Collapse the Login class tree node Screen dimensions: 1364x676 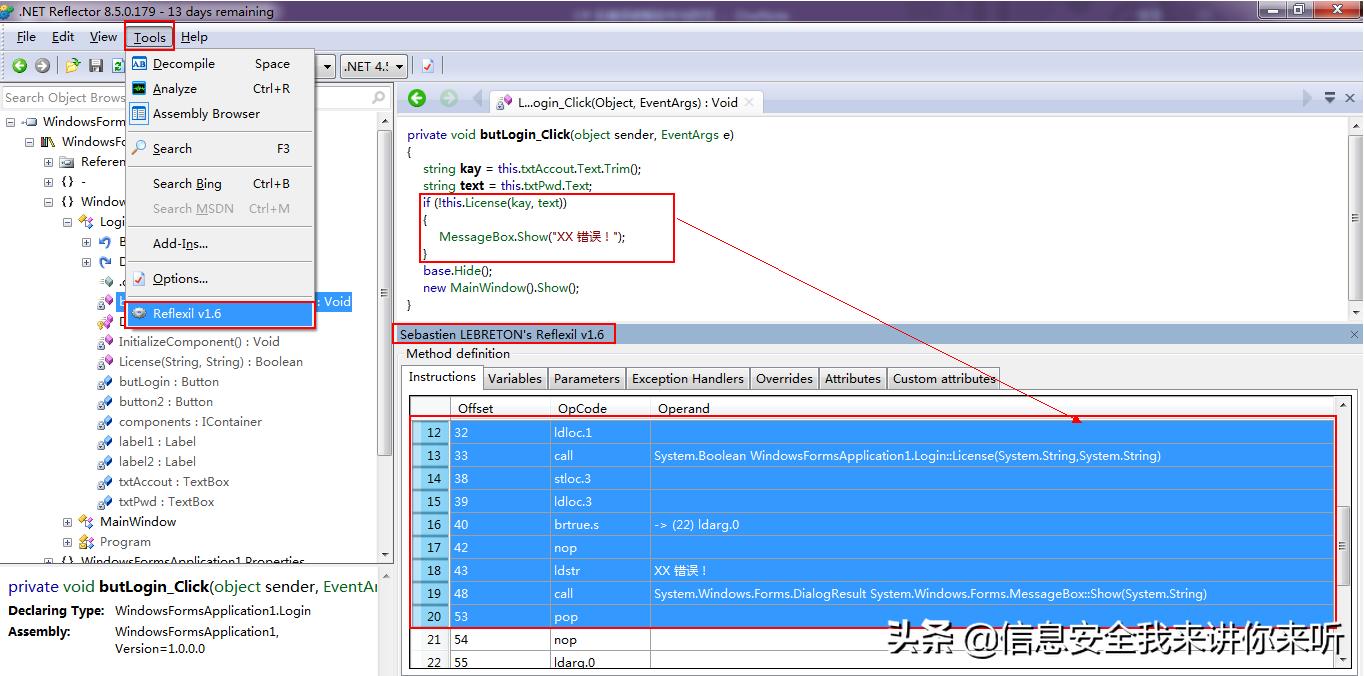point(68,222)
